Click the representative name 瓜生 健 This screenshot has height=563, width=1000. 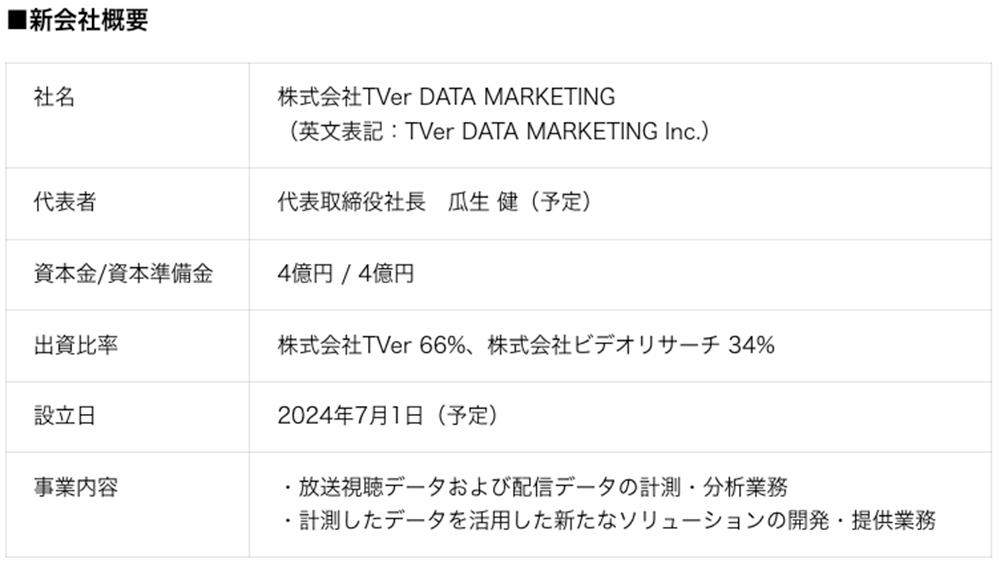(x=483, y=202)
